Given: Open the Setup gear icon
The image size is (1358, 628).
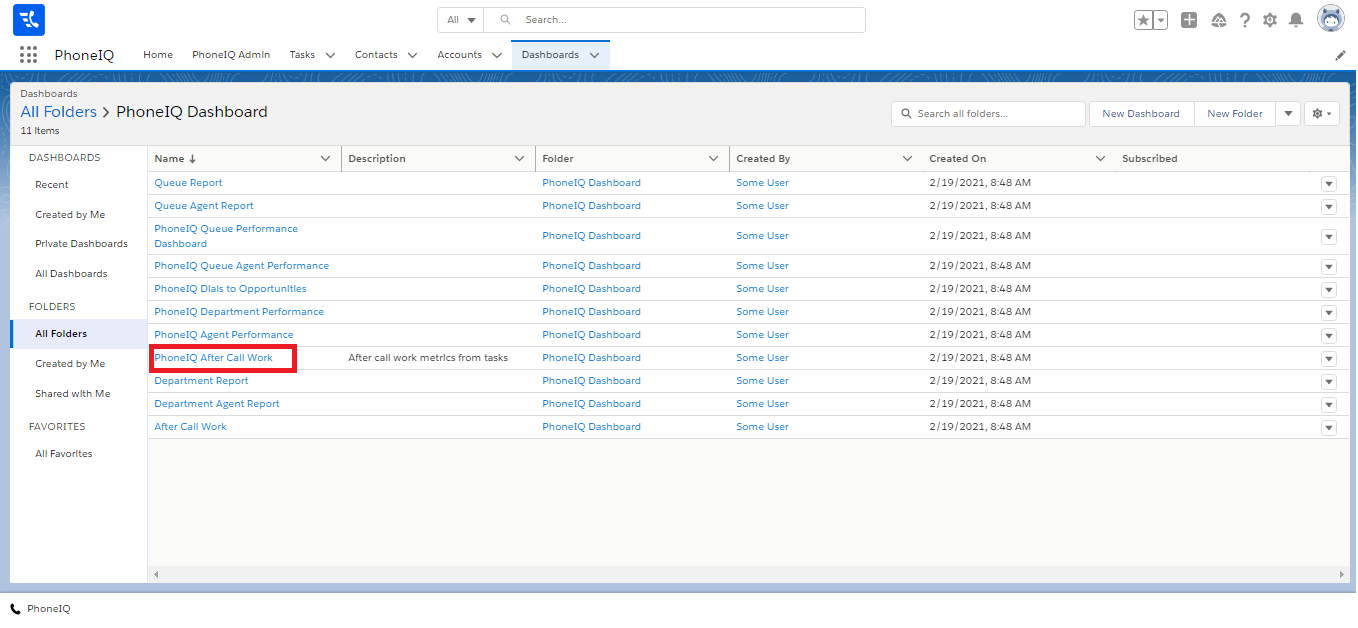Looking at the screenshot, I should pyautogui.click(x=1270, y=20).
